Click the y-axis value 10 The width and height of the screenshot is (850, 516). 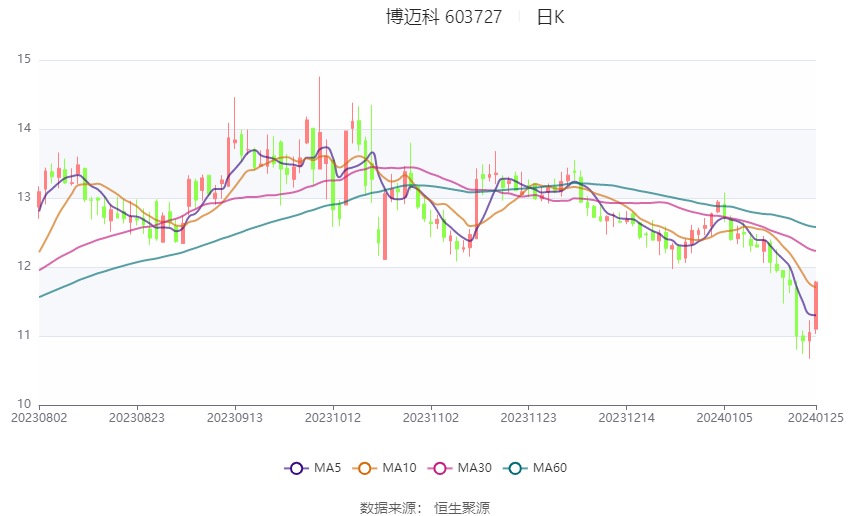pyautogui.click(x=24, y=404)
